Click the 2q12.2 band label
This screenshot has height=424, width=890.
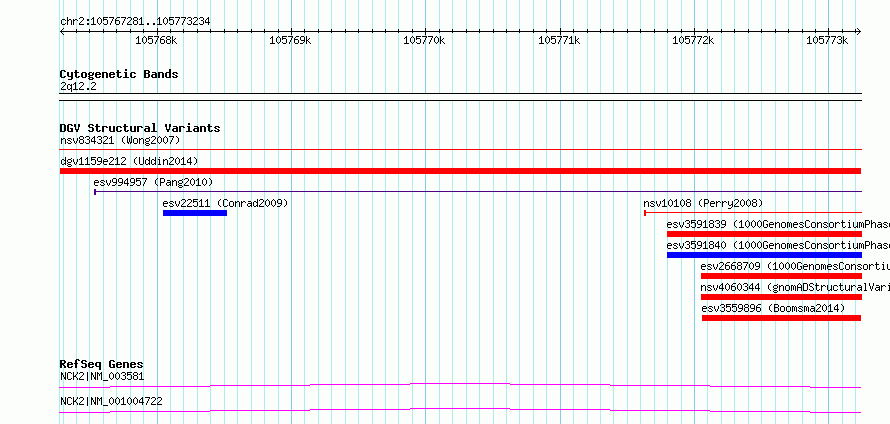tap(78, 86)
